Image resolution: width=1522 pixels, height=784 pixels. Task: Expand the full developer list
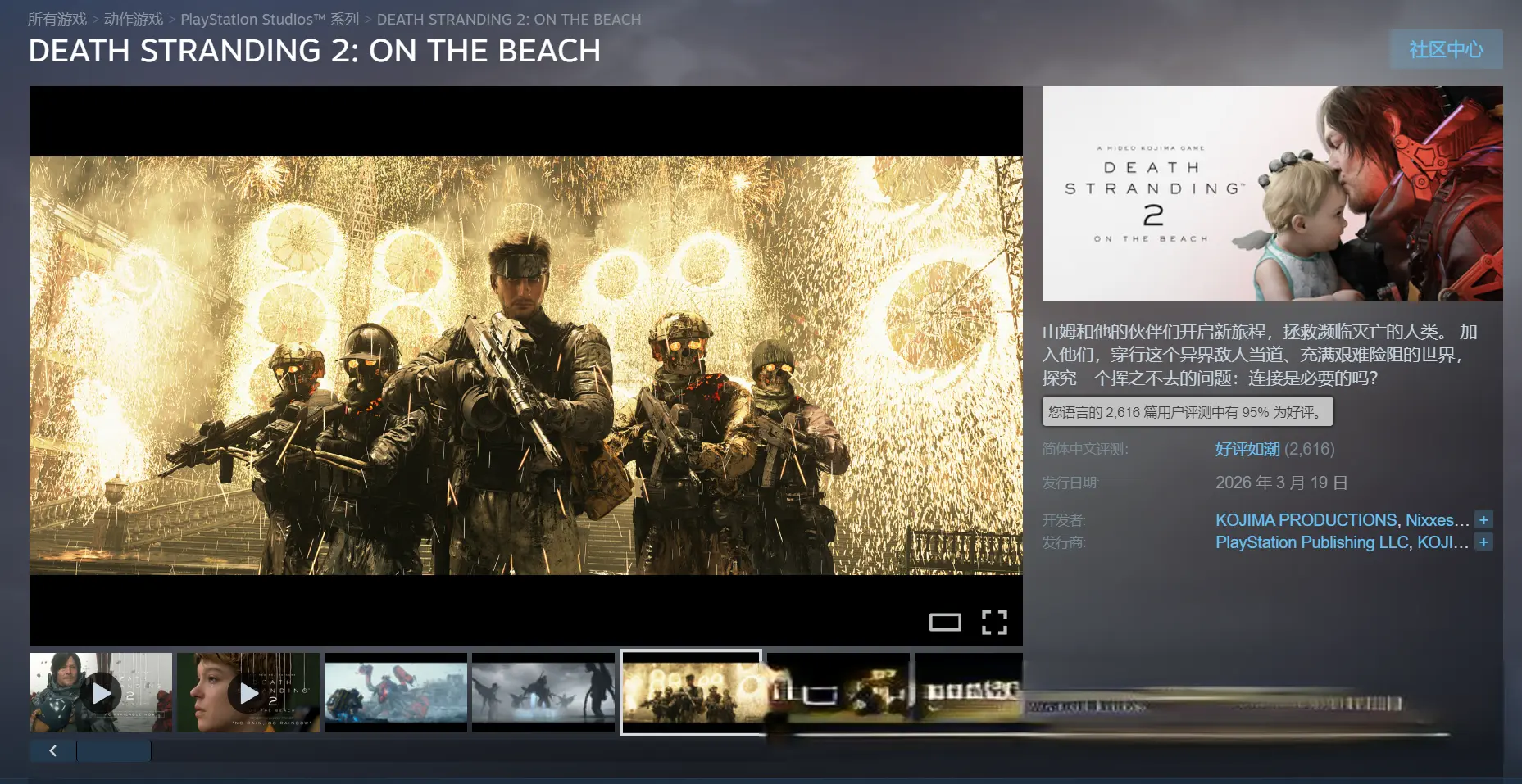tap(1483, 519)
